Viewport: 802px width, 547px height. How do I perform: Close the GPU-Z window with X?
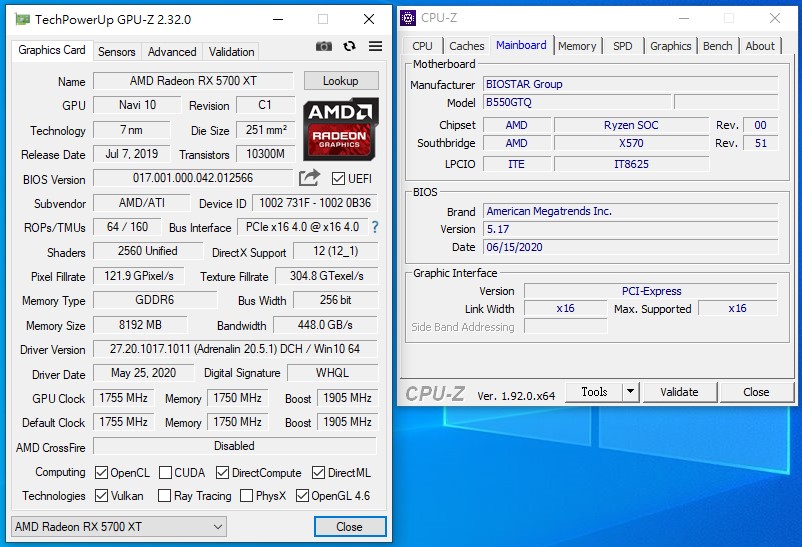click(369, 19)
